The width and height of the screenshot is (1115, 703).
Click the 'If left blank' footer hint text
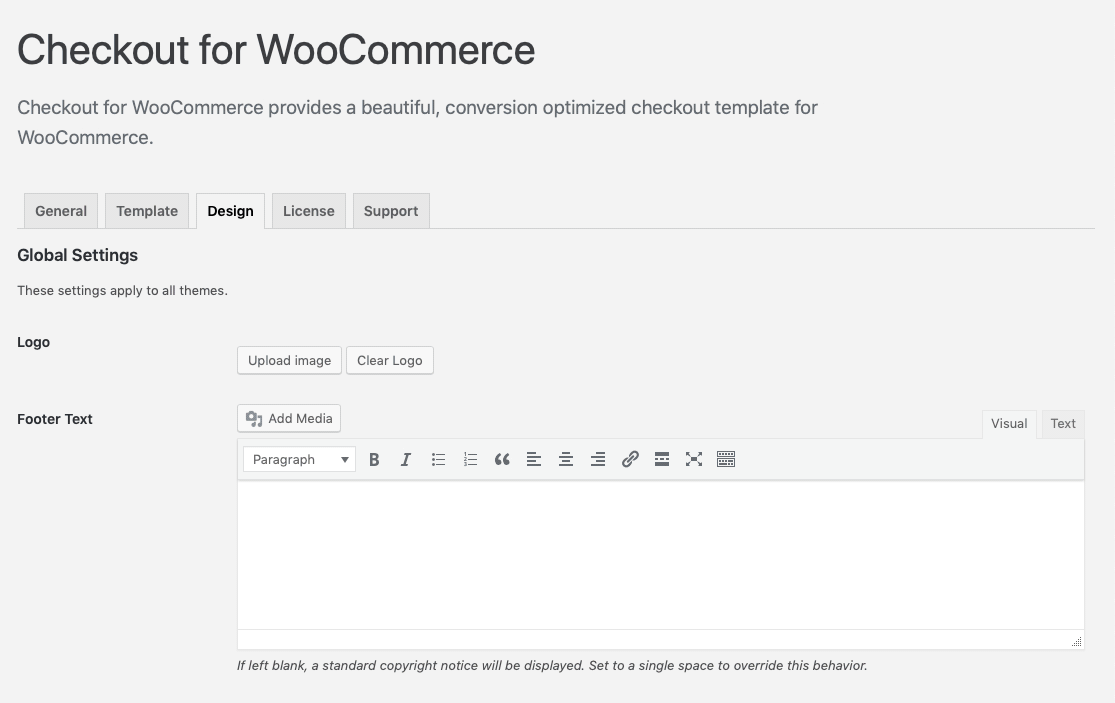tap(552, 666)
